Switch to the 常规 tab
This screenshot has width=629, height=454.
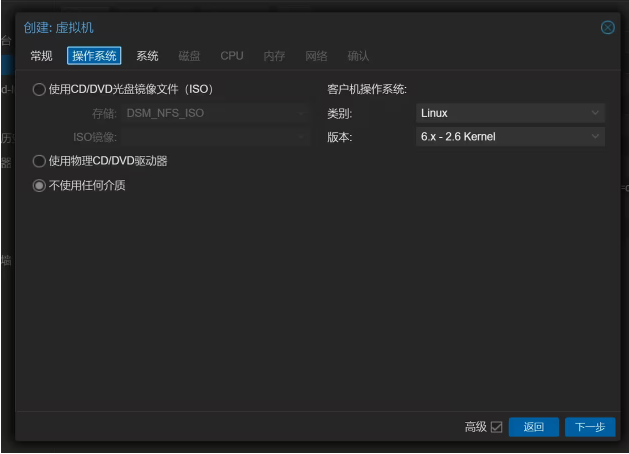41,56
